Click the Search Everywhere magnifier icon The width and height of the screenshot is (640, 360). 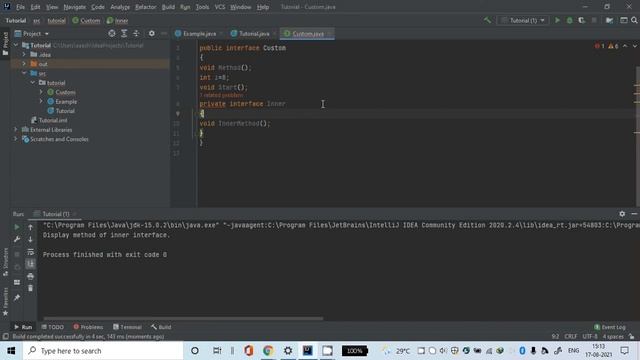[x=634, y=20]
